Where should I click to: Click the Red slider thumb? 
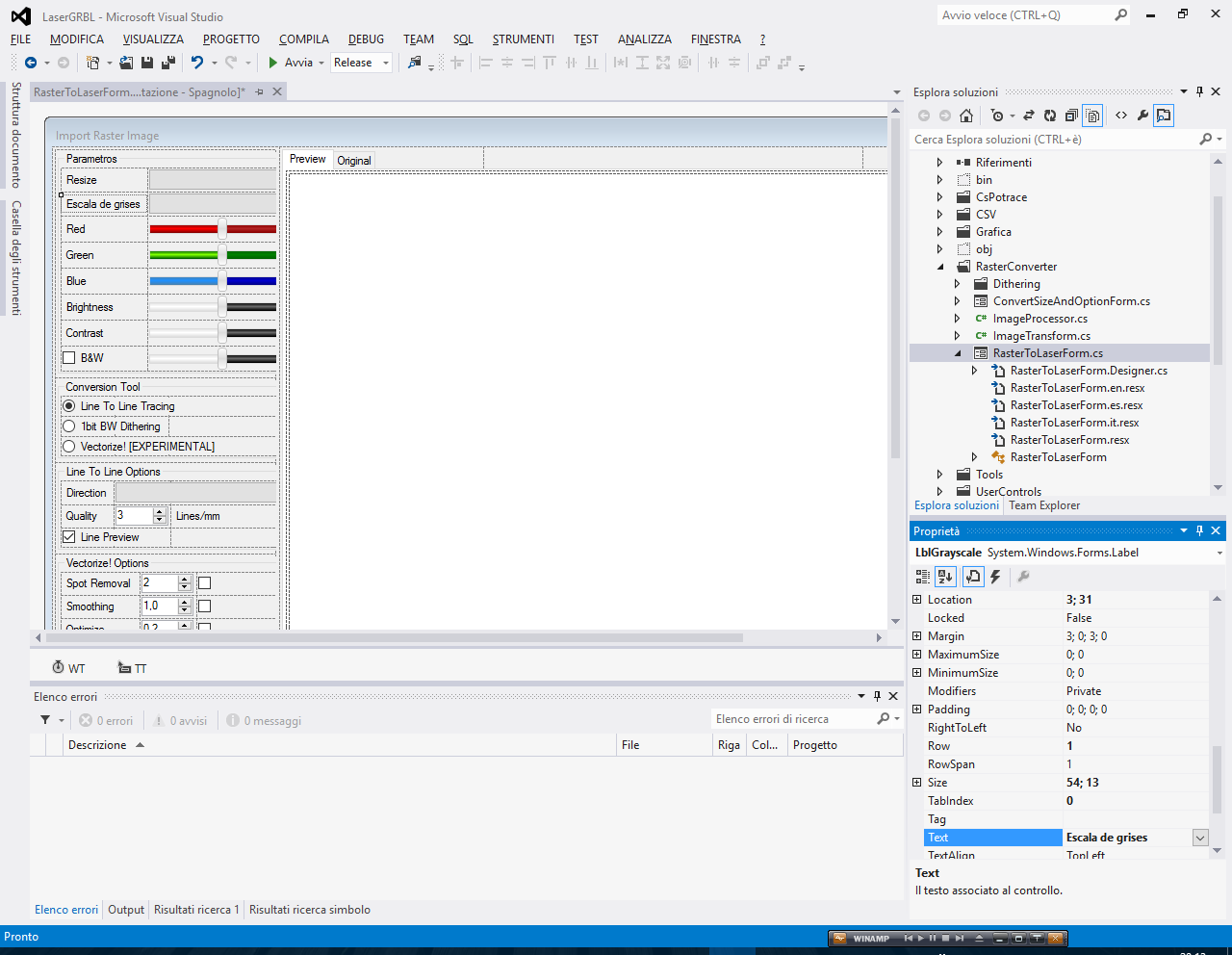(x=222, y=228)
